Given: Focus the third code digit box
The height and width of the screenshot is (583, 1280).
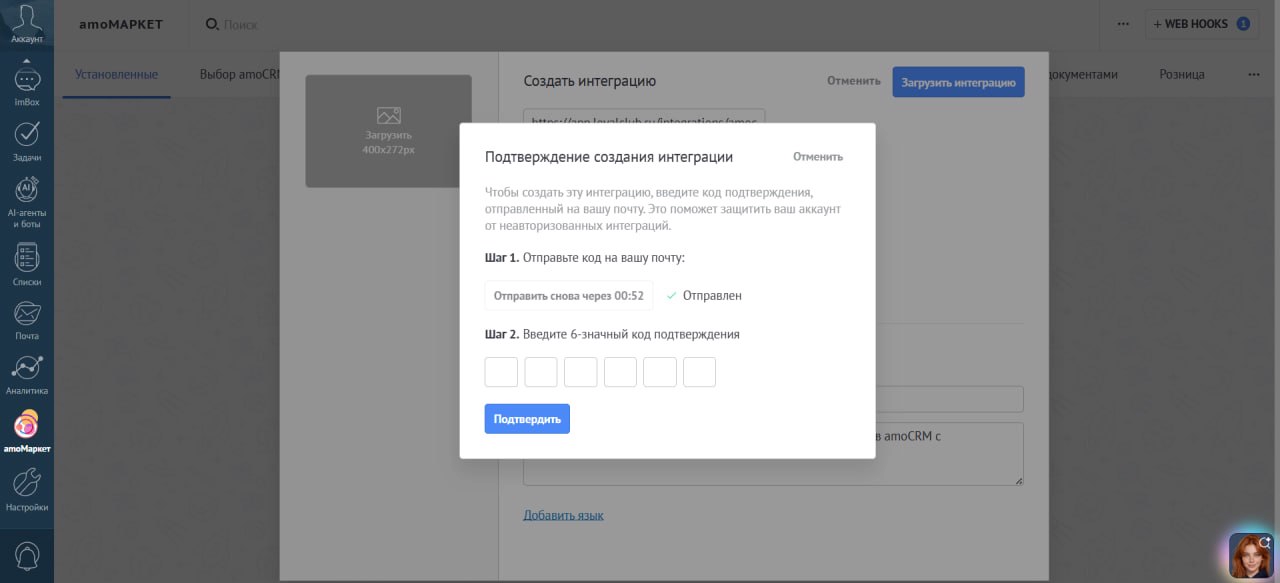Looking at the screenshot, I should 580,372.
